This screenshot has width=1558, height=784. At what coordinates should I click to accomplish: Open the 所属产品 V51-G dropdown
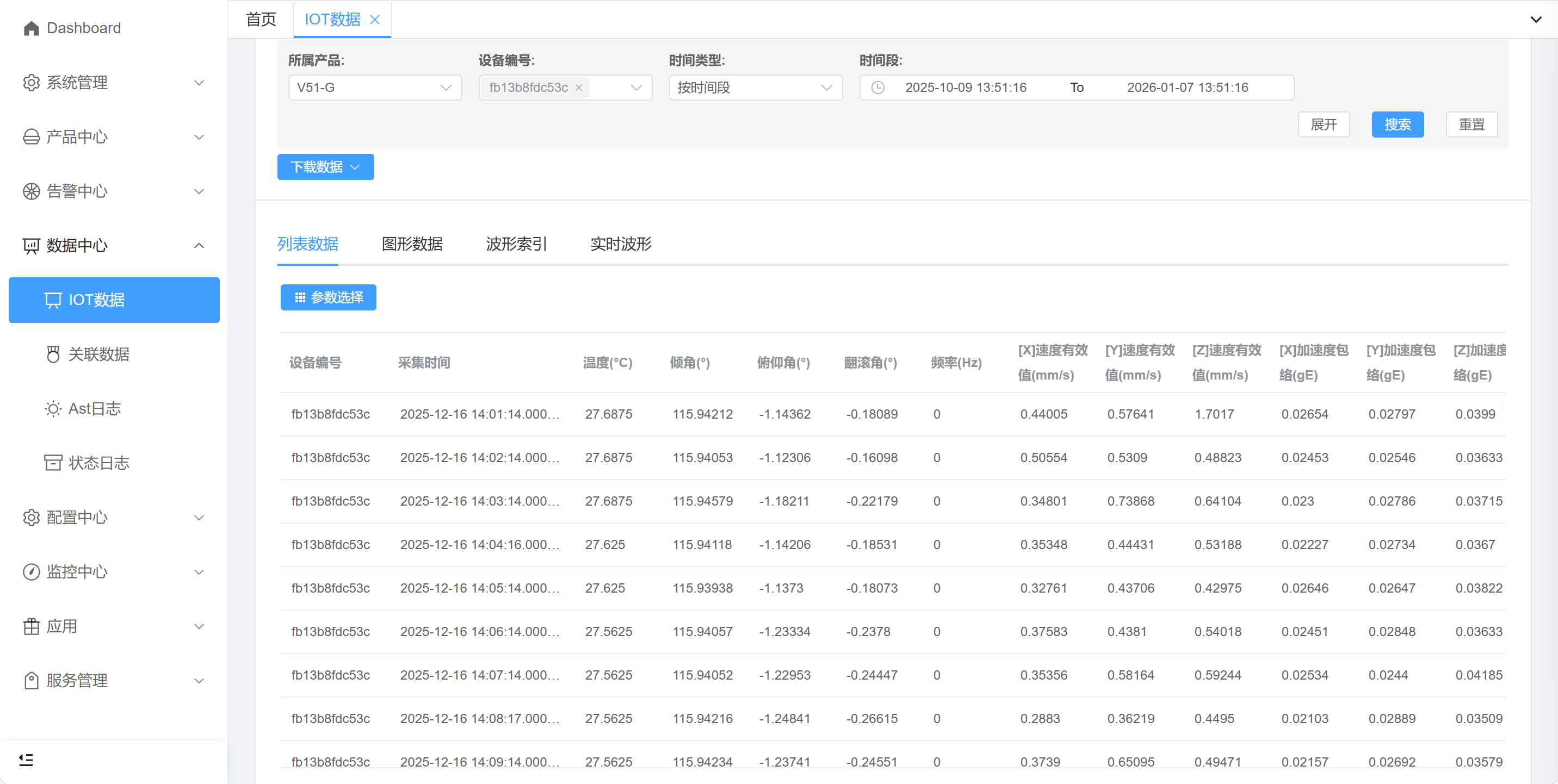[374, 88]
